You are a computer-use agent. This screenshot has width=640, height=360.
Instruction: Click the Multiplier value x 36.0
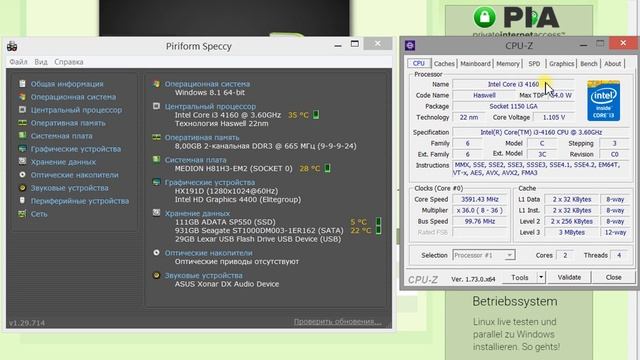point(480,210)
